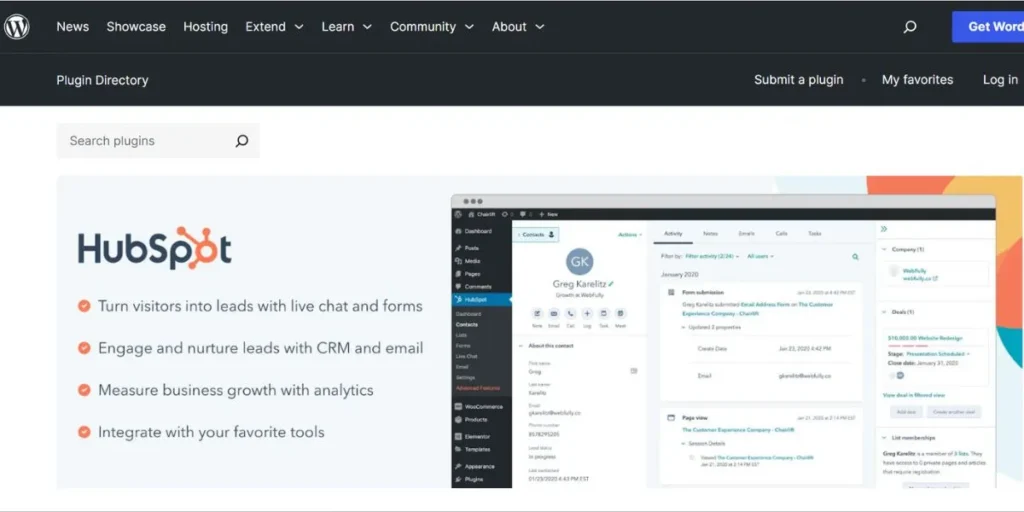Open the site search magnifier in top bar
This screenshot has height=512, width=1024.
pyautogui.click(x=910, y=27)
